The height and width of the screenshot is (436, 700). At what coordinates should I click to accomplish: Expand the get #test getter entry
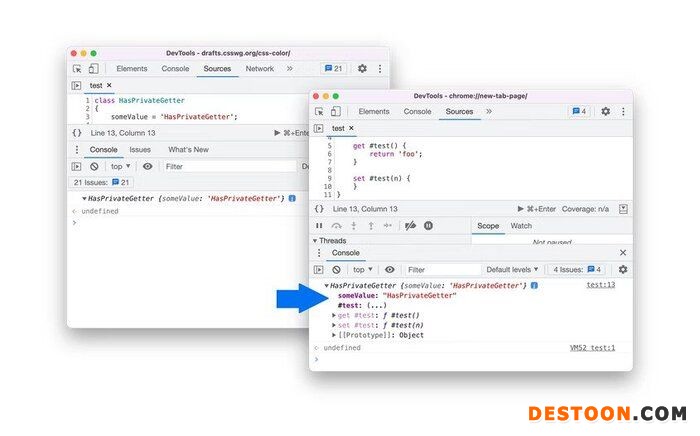(334, 315)
